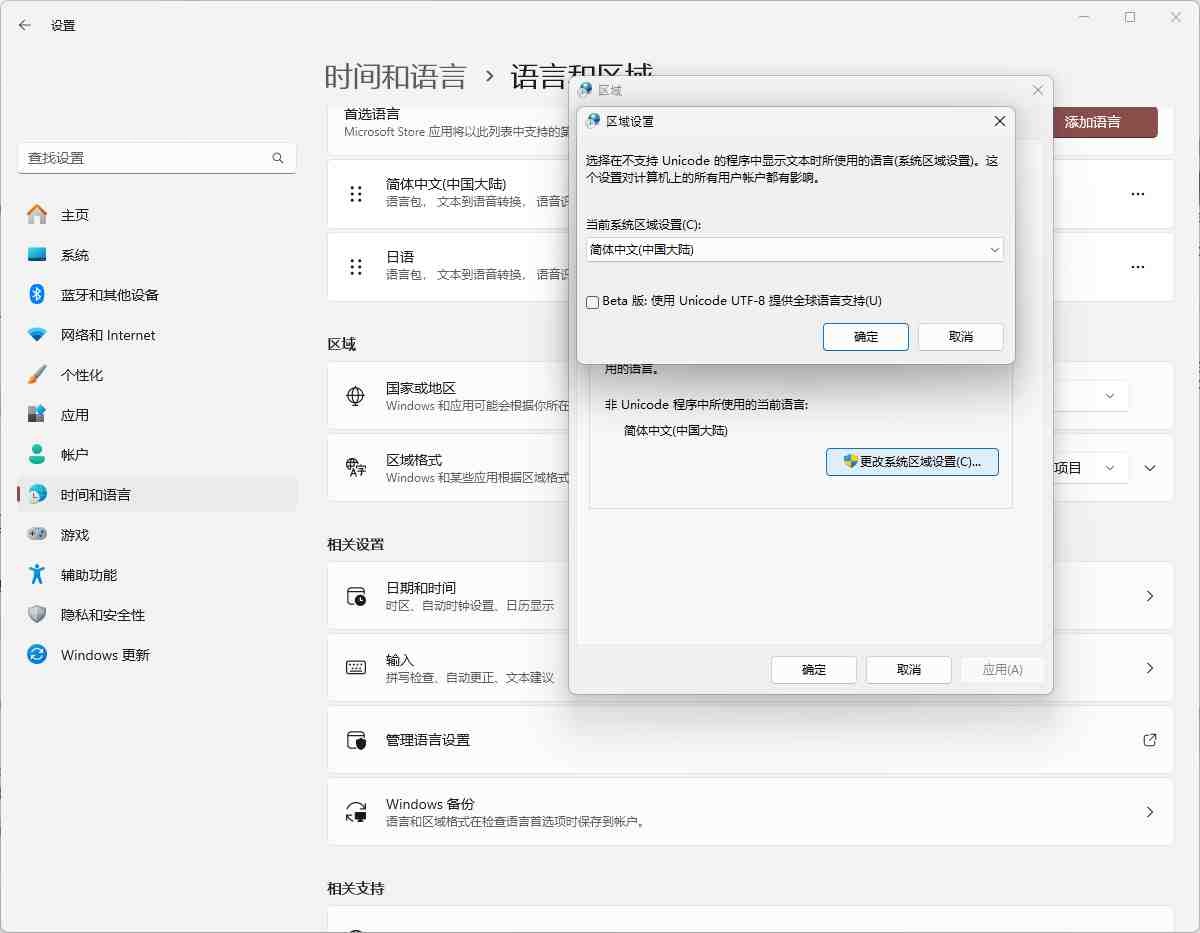This screenshot has width=1200, height=933.
Task: Expand the 区域格式 section chevron
Action: pos(1150,468)
